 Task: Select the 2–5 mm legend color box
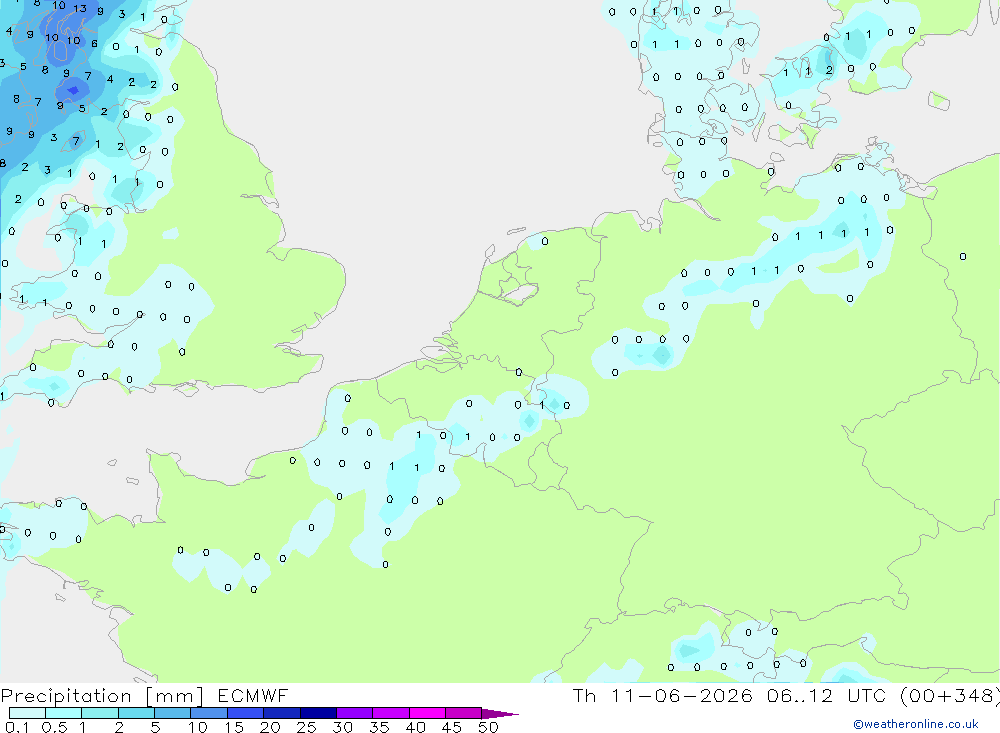point(136,713)
